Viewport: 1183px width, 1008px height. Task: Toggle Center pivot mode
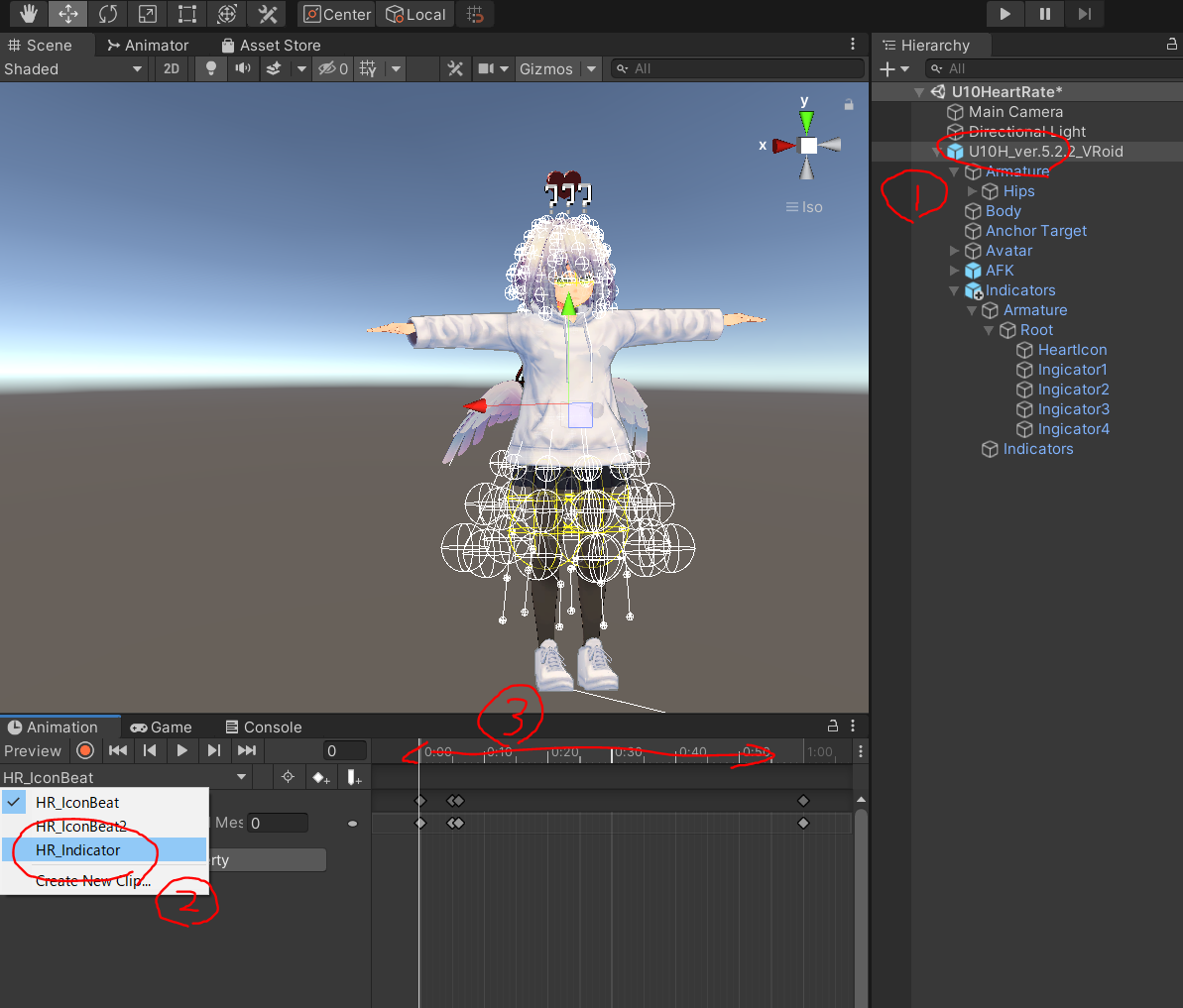click(337, 14)
